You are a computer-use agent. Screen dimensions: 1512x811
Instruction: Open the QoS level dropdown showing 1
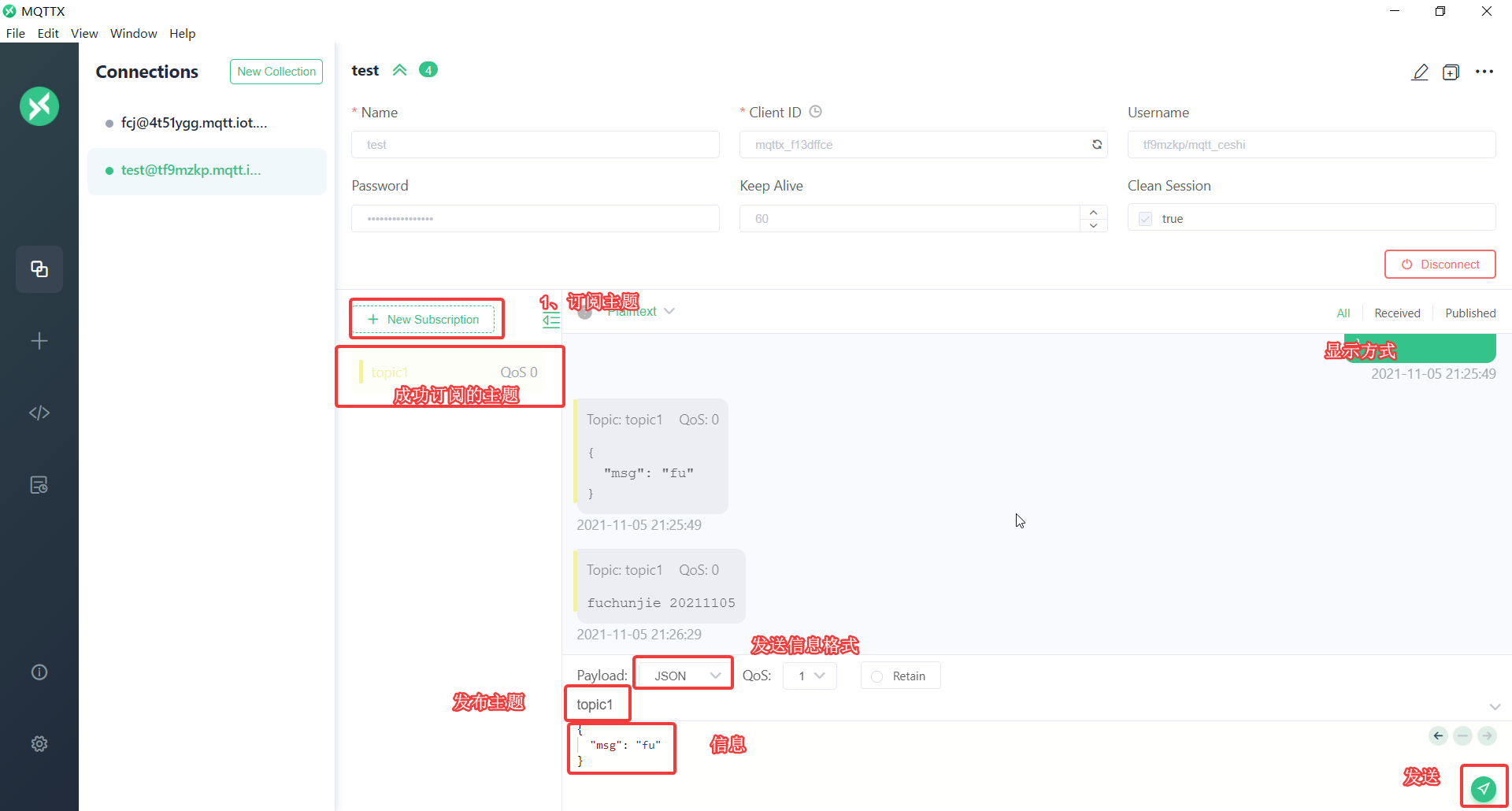coord(810,676)
